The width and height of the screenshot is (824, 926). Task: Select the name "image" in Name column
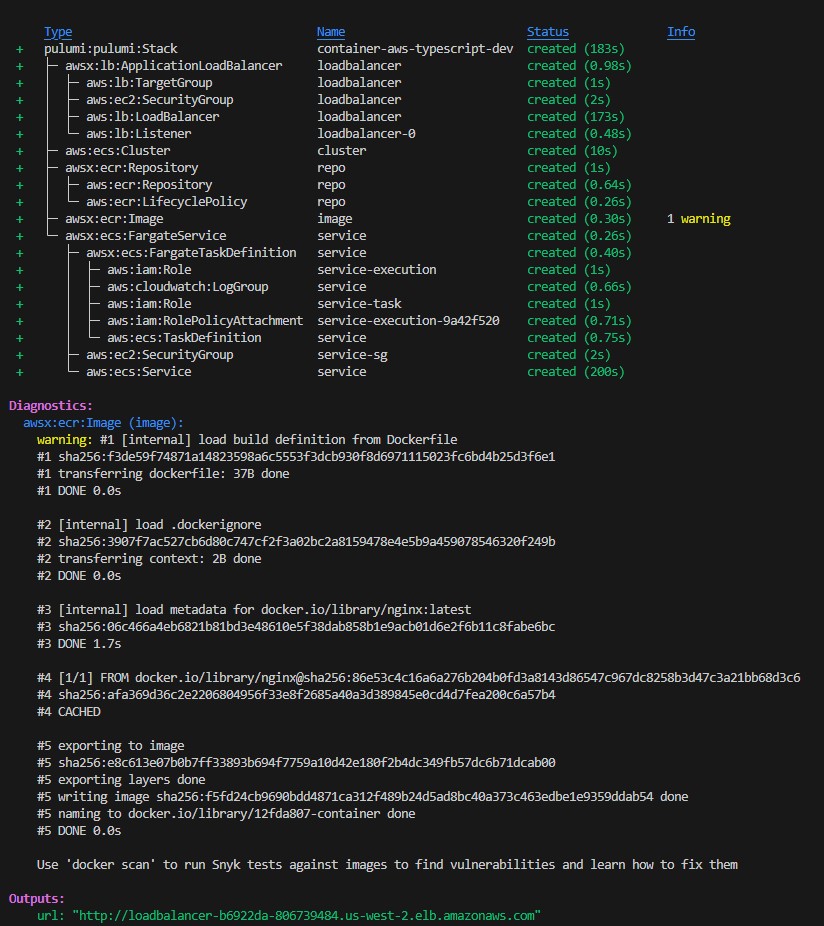334,219
